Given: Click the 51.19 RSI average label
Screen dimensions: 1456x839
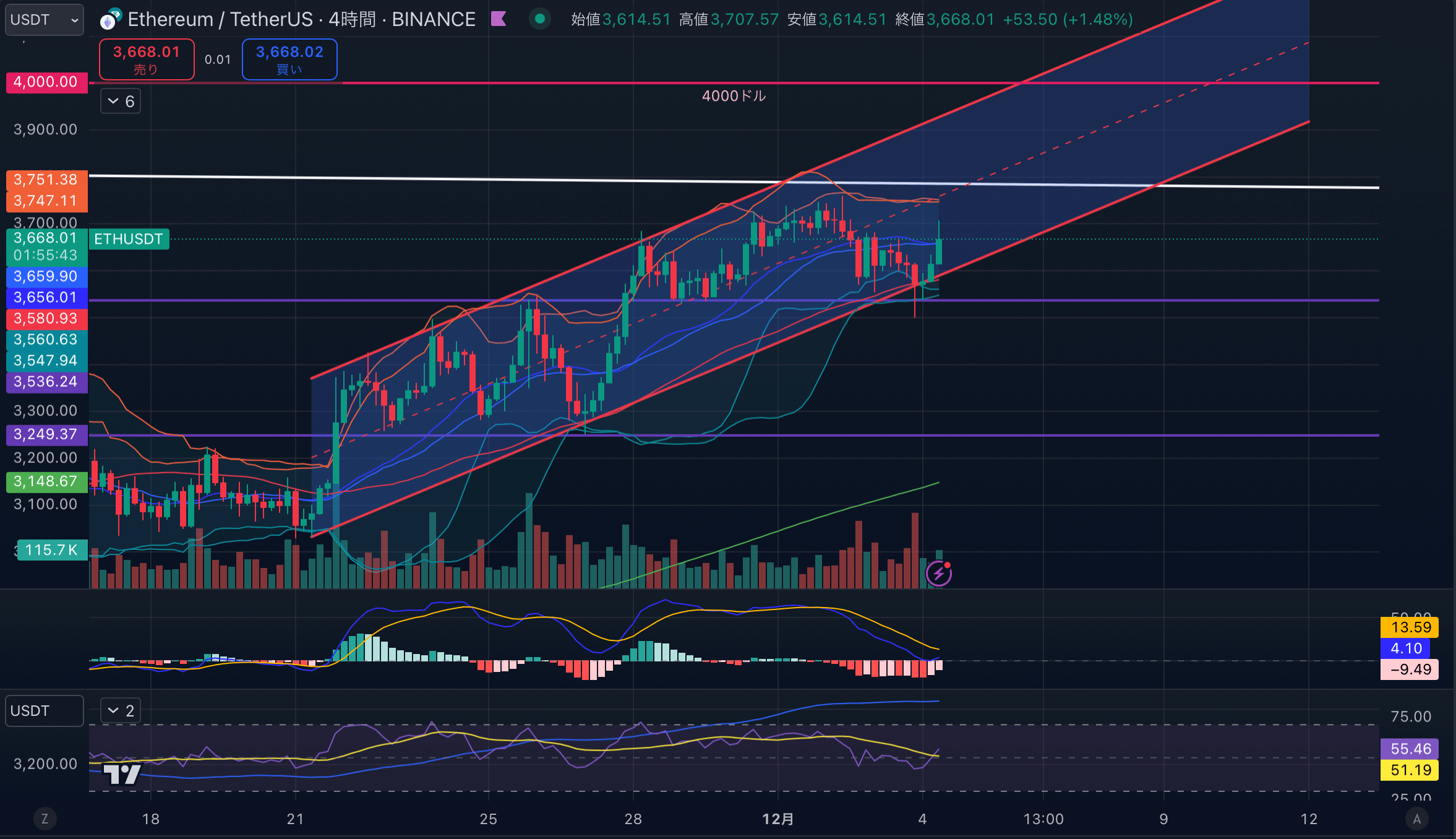Looking at the screenshot, I should click(1410, 770).
